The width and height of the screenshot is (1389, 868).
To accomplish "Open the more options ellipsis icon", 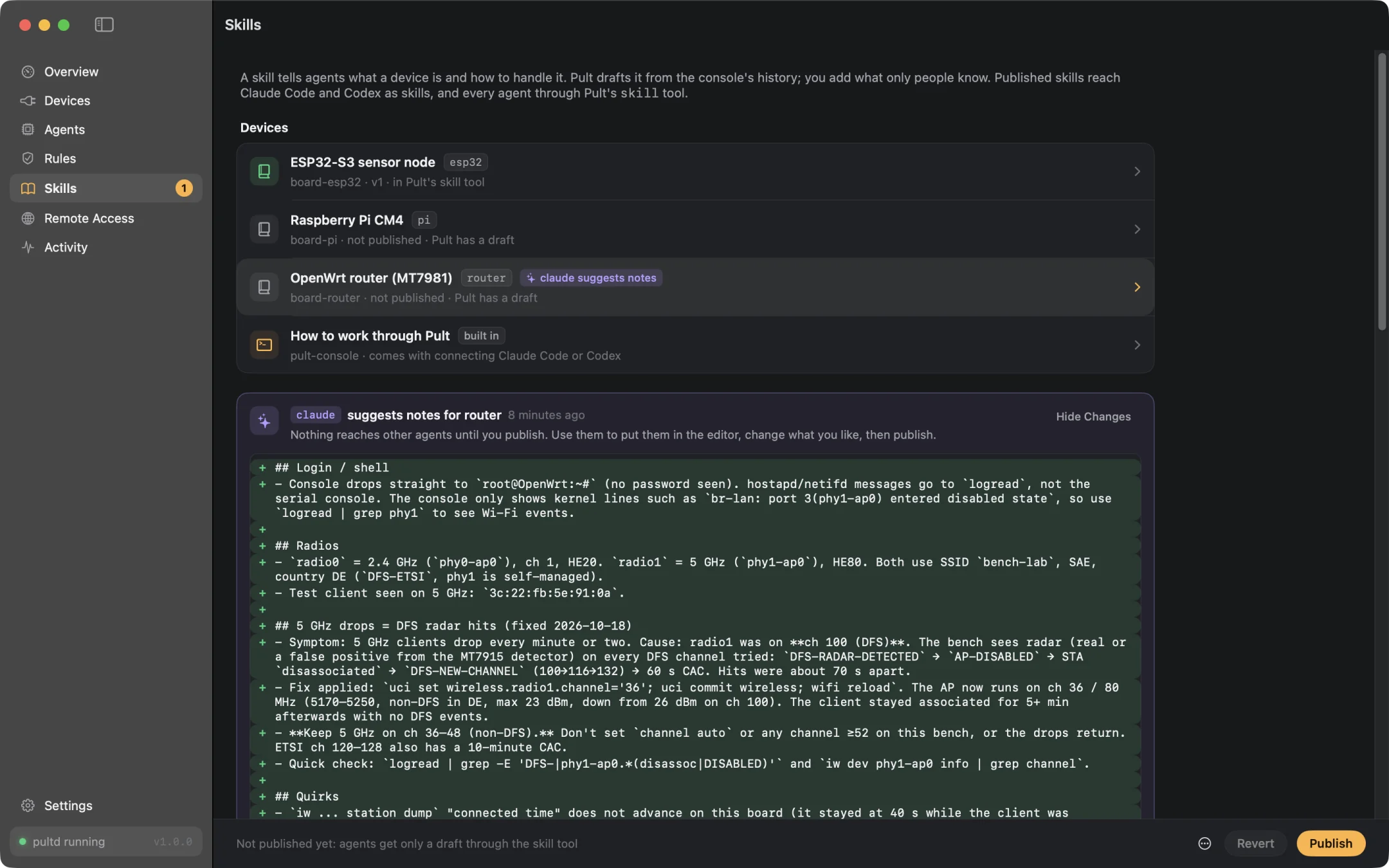I will [1204, 843].
